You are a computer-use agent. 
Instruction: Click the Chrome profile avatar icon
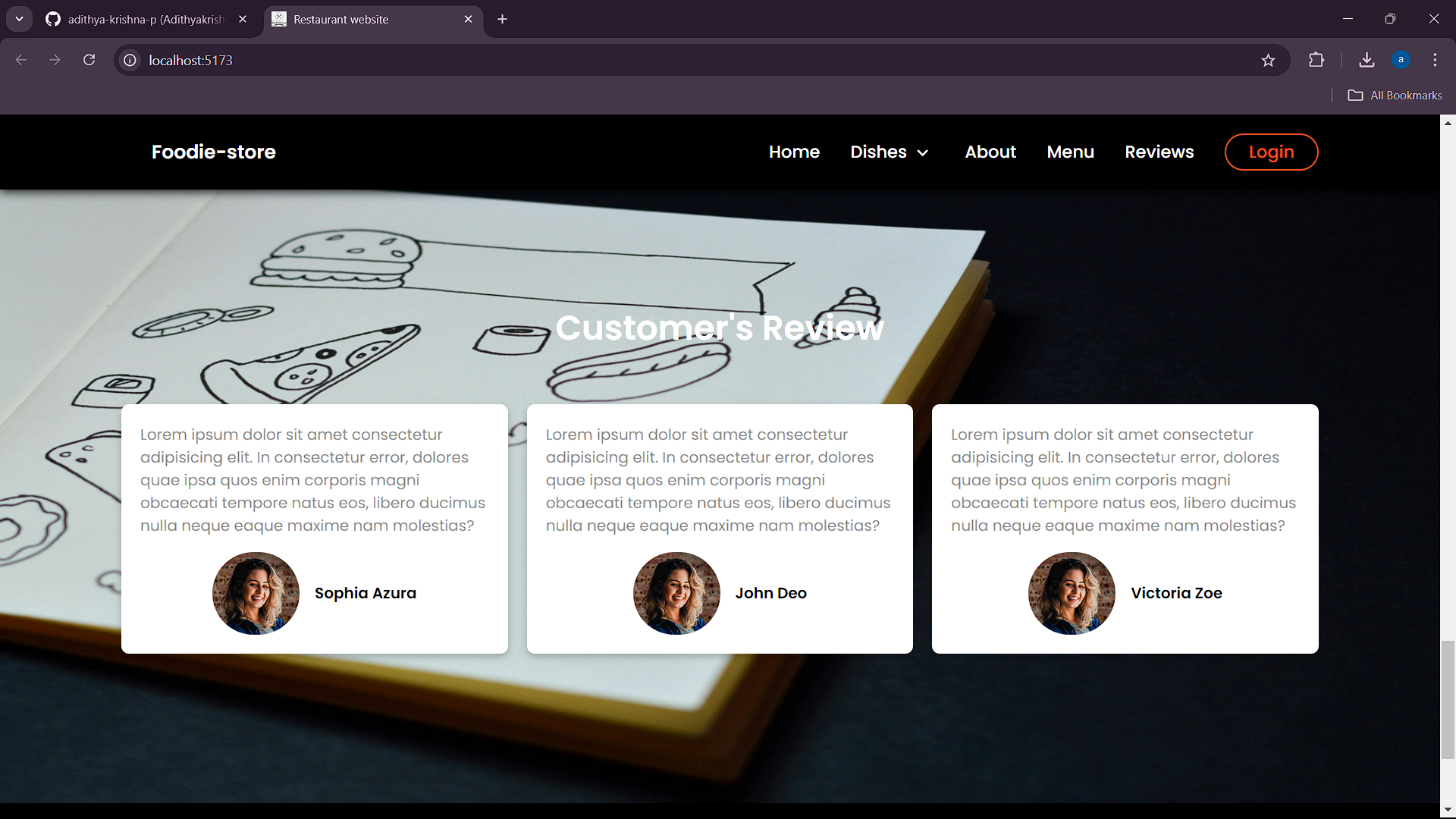[1401, 60]
